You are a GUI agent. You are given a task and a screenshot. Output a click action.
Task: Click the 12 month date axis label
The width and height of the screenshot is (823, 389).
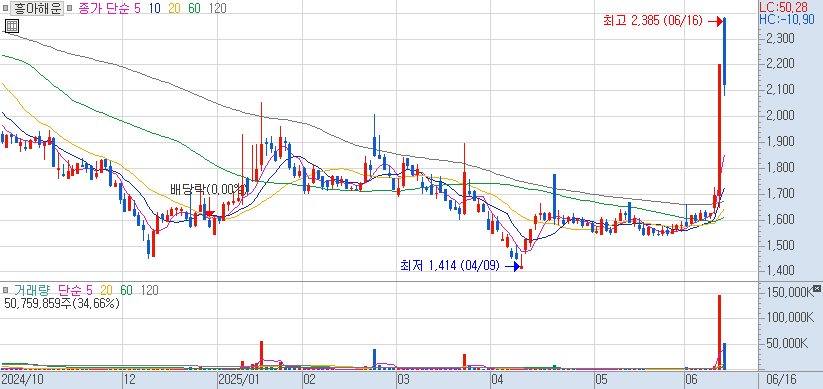pos(129,379)
